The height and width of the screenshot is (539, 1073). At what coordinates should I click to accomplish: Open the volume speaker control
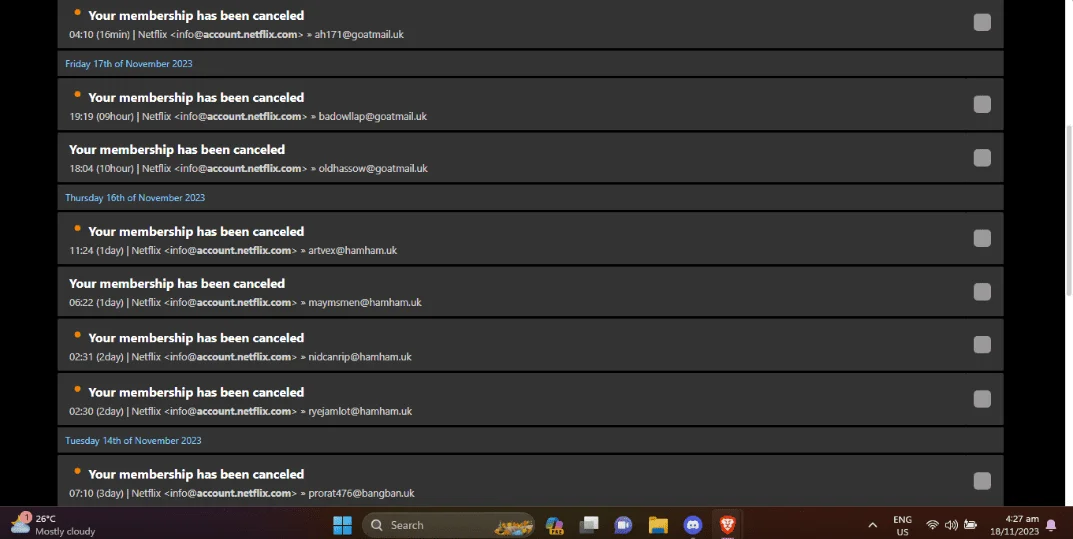951,525
